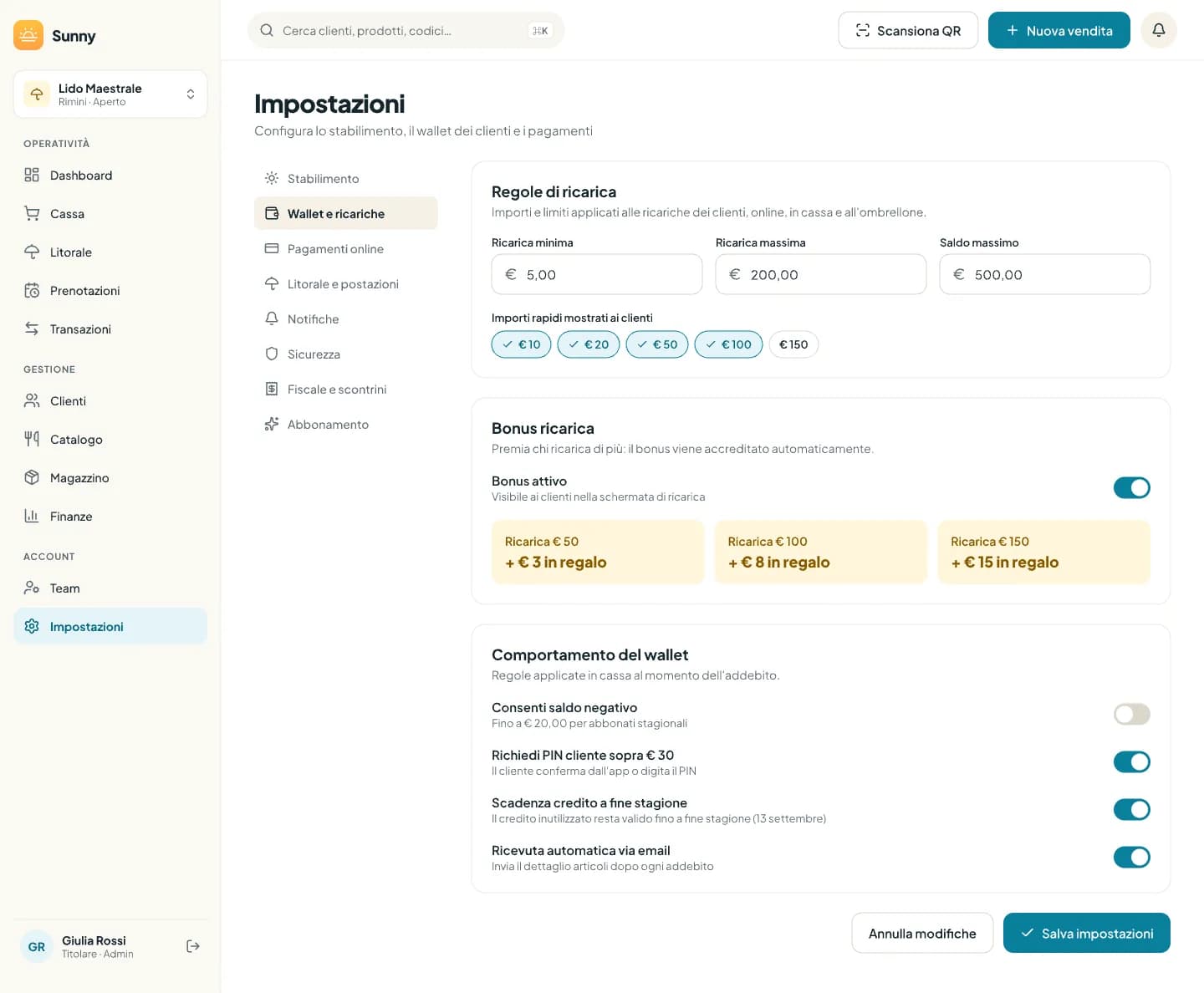1204x993 pixels.
Task: Click the search clienti, prodotti, codici field
Action: coord(406,30)
